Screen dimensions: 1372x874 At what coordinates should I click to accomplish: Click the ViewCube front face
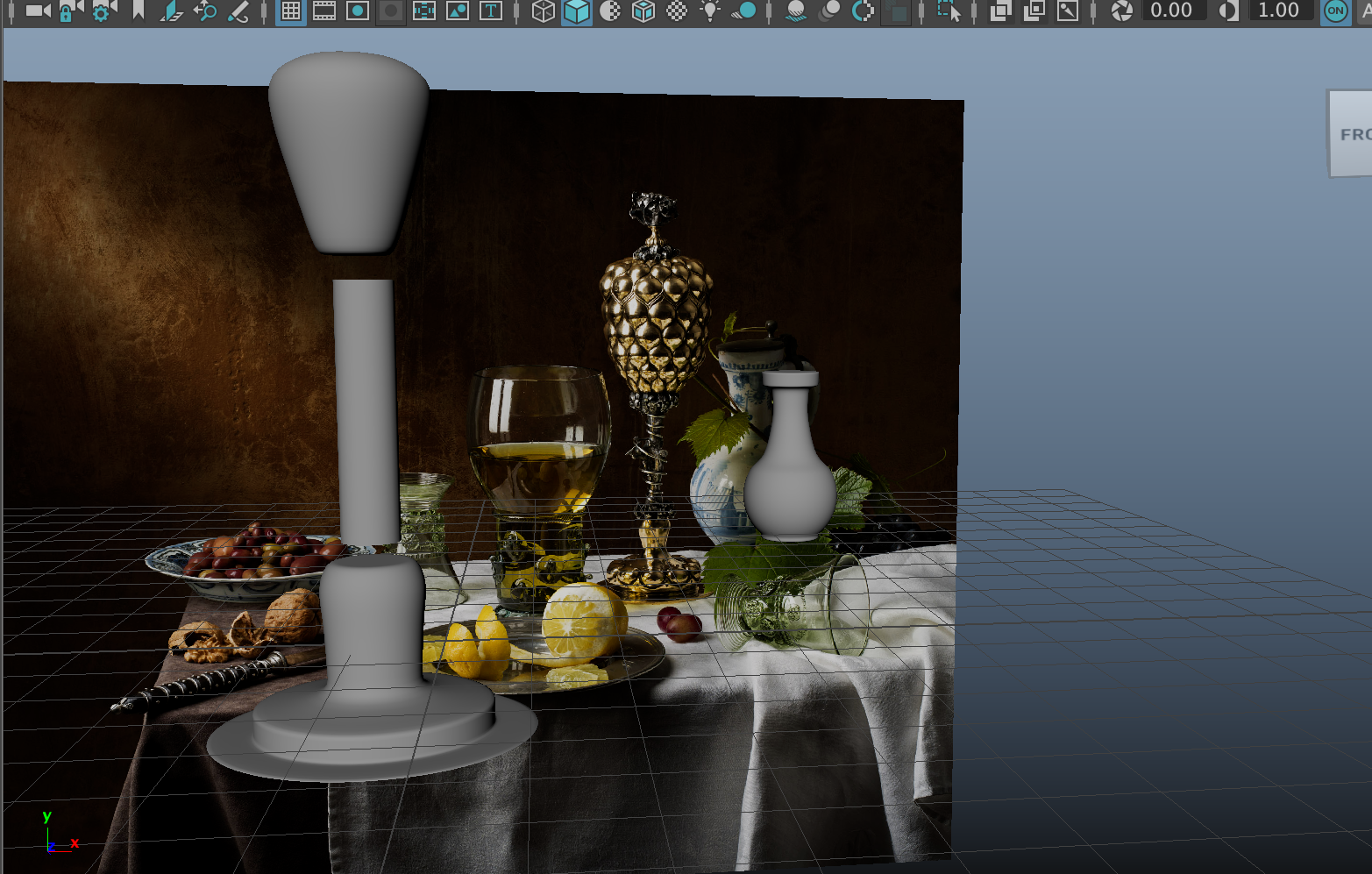pos(1352,133)
